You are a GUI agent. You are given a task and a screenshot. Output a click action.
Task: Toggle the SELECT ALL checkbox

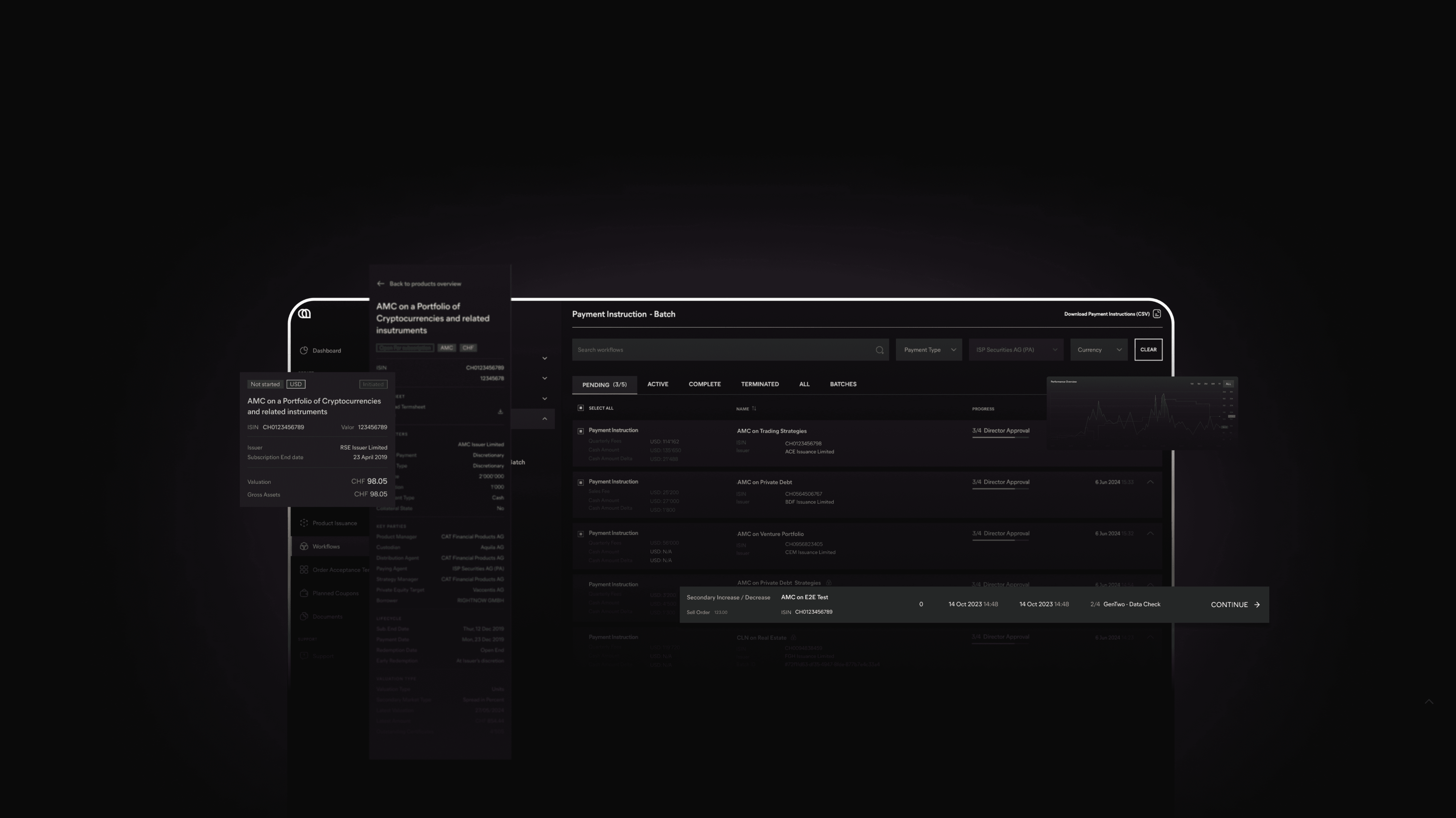tap(580, 408)
